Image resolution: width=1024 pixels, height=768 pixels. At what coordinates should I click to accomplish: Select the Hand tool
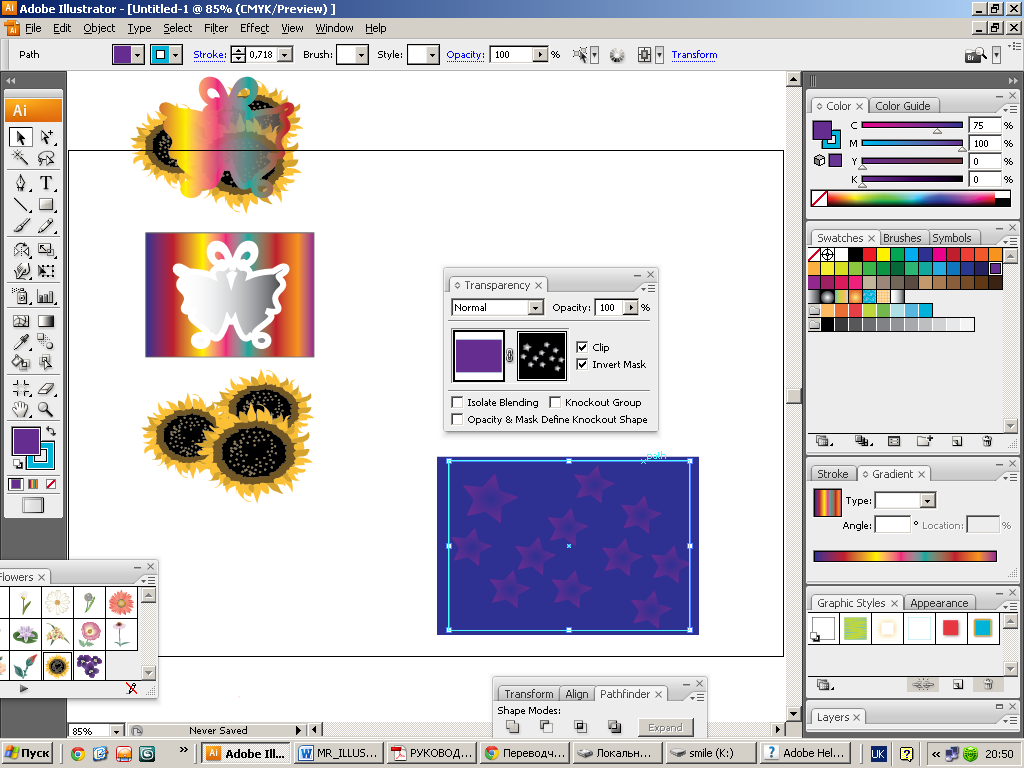(21, 409)
